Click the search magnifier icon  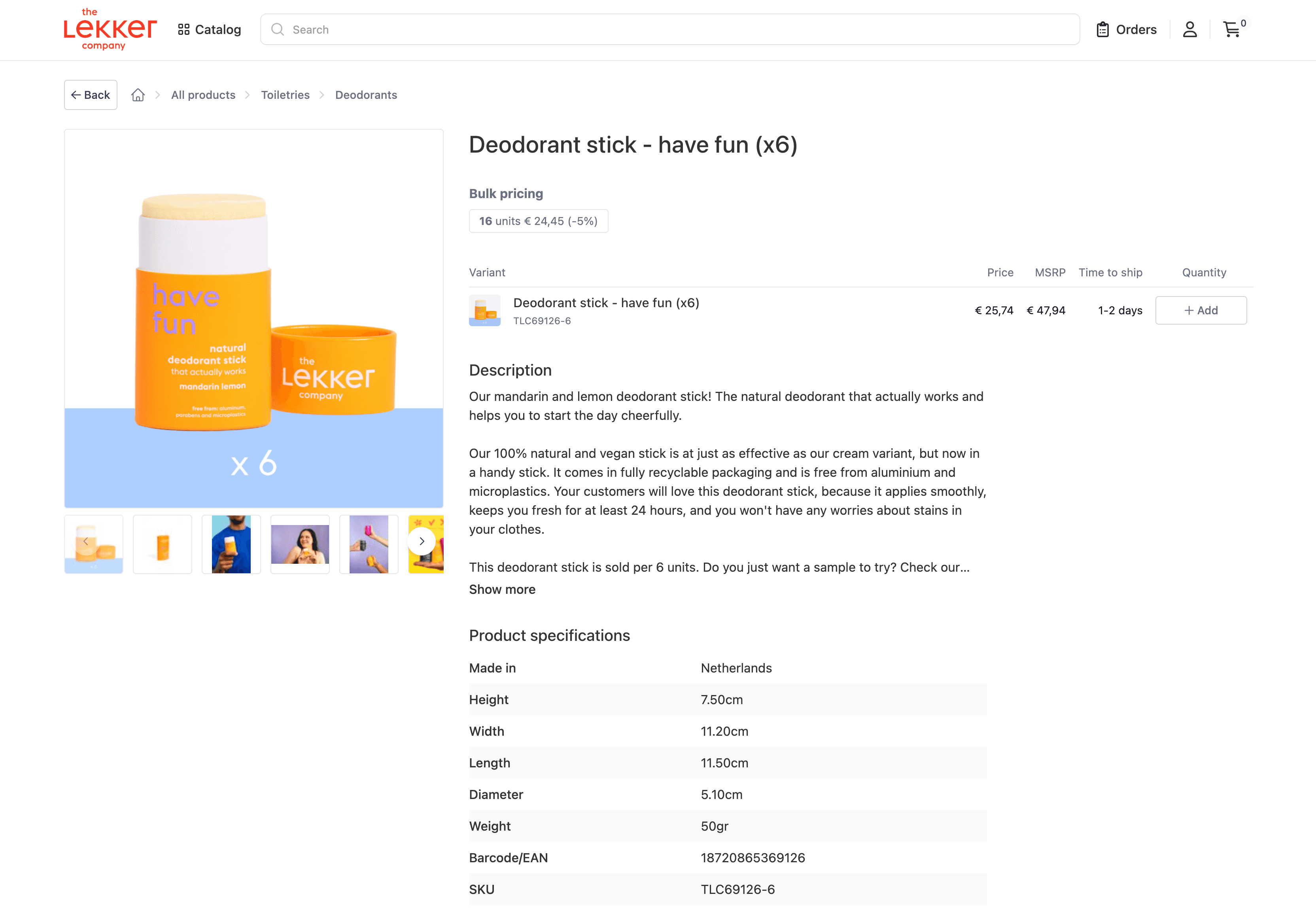[278, 29]
